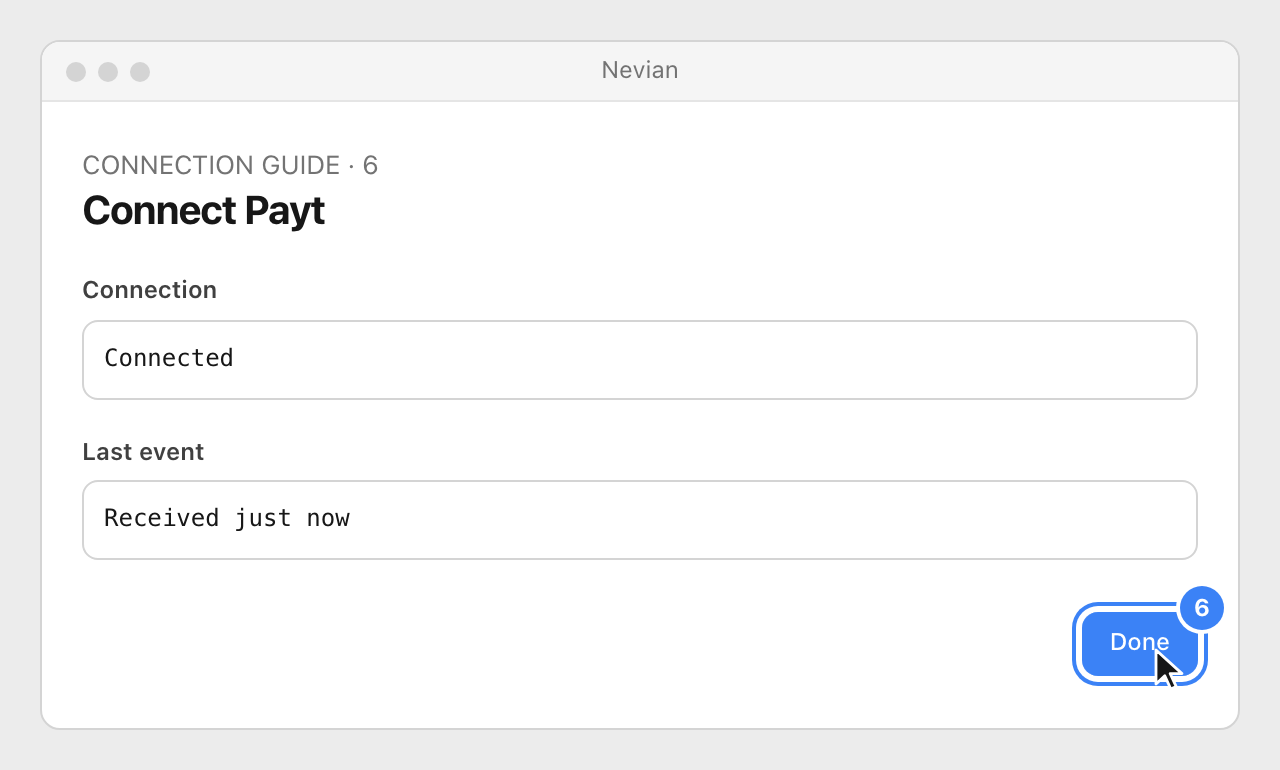Click the Last event label
The height and width of the screenshot is (770, 1280).
point(143,452)
